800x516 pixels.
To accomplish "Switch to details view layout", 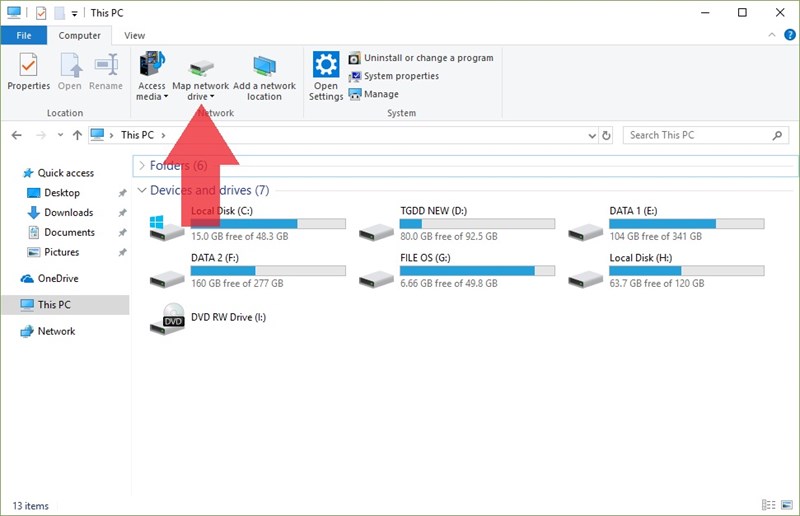I will pos(768,505).
